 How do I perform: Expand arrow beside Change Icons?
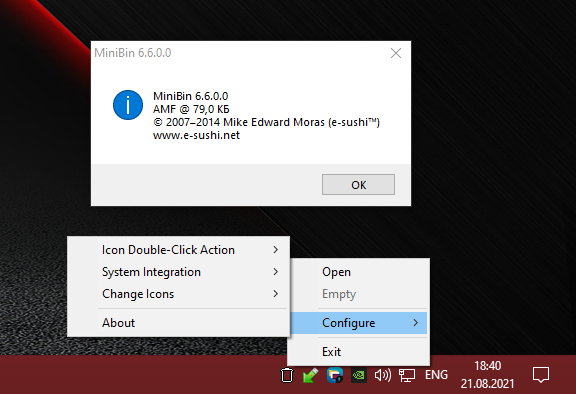[276, 294]
